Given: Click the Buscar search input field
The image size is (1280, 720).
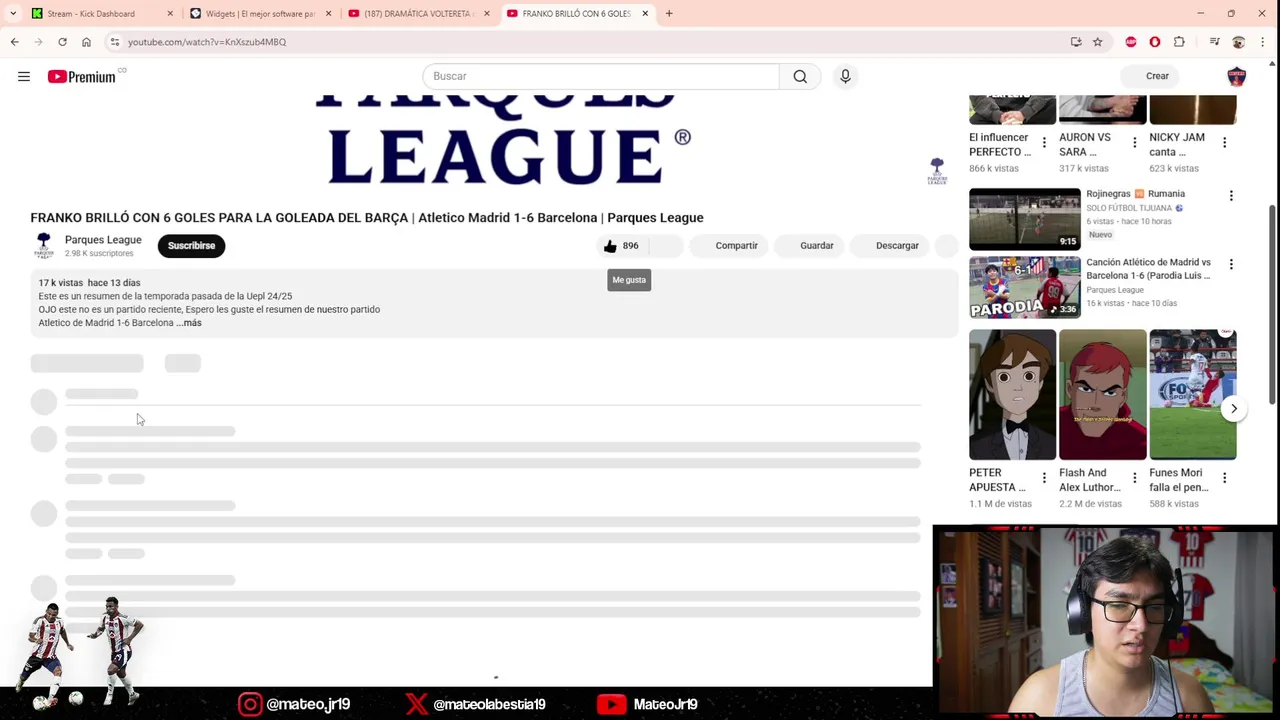Looking at the screenshot, I should point(600,76).
